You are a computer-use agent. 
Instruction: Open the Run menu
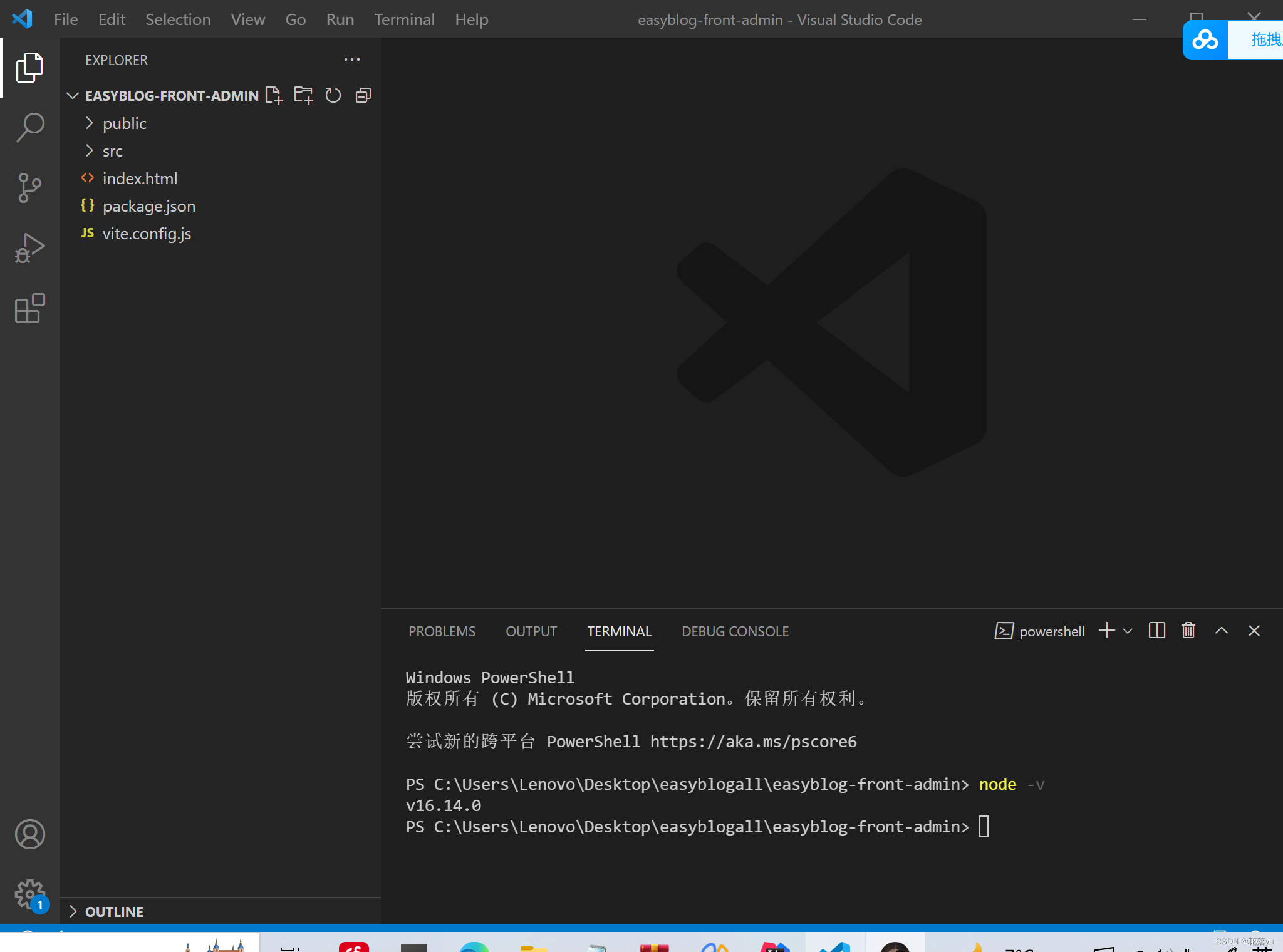coord(340,19)
